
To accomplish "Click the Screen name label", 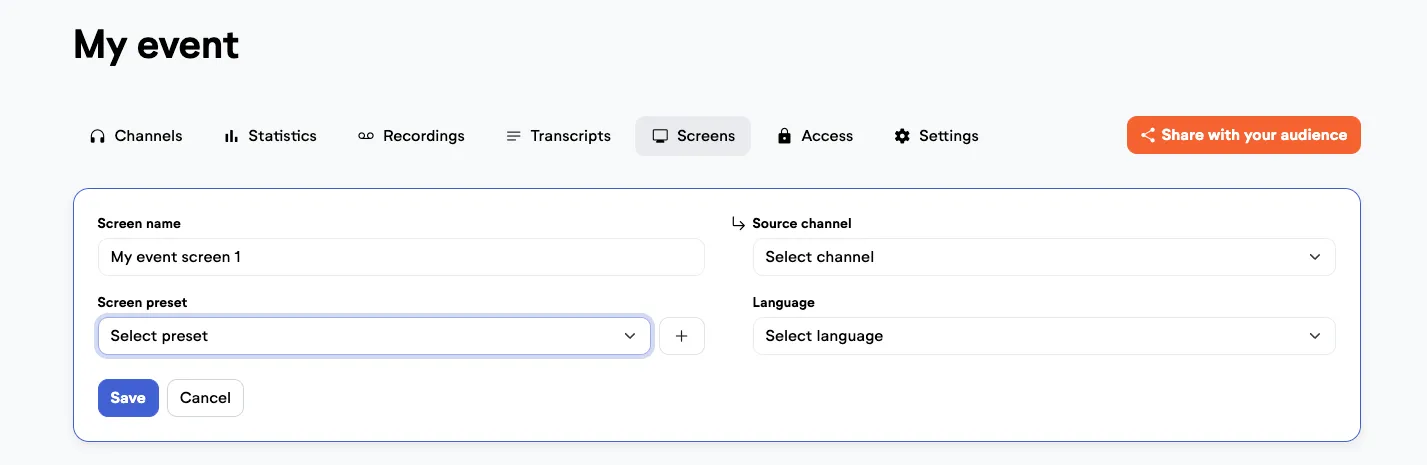I will tap(139, 223).
